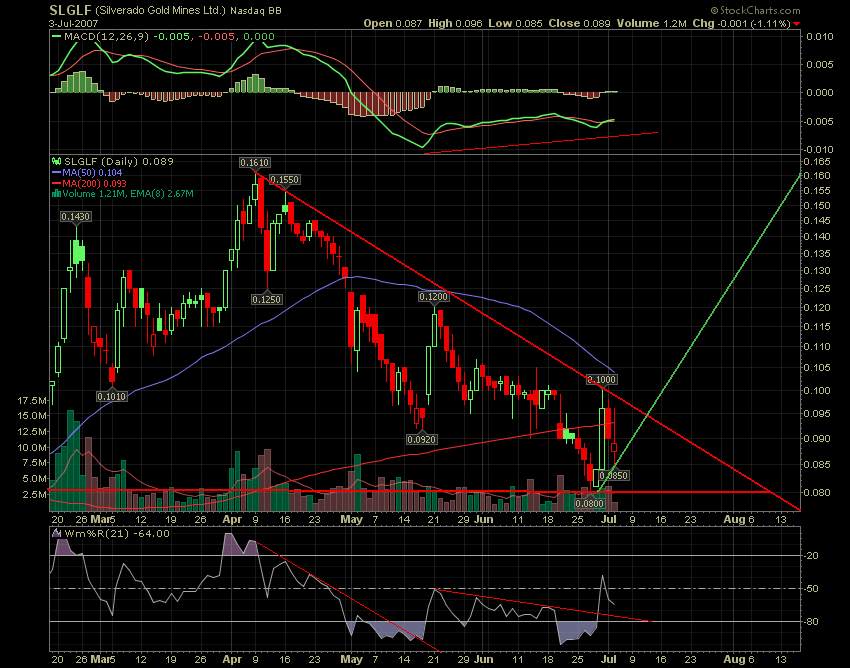Click -20 on the Wm%R axis

[812, 556]
